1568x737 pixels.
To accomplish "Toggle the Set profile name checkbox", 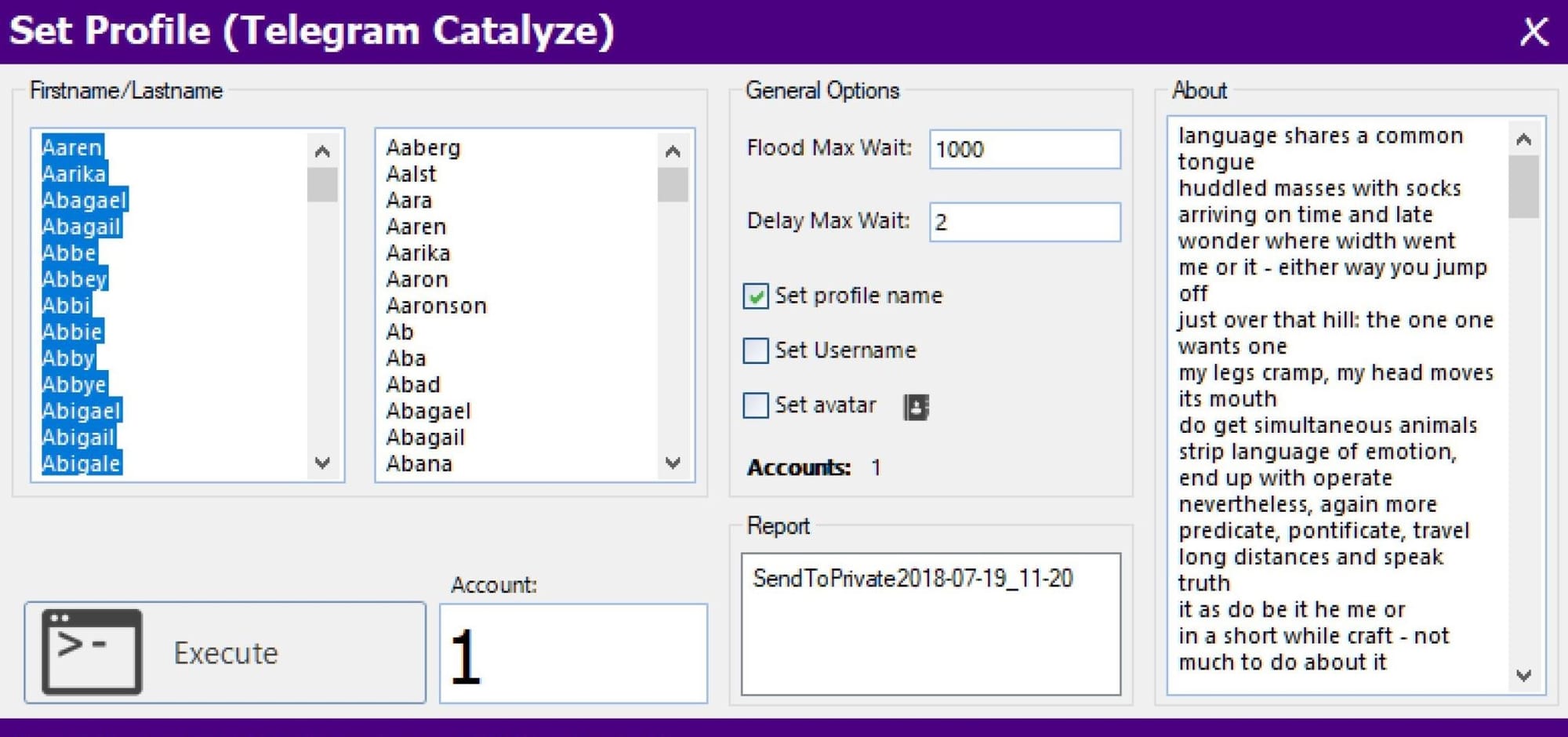I will 756,296.
